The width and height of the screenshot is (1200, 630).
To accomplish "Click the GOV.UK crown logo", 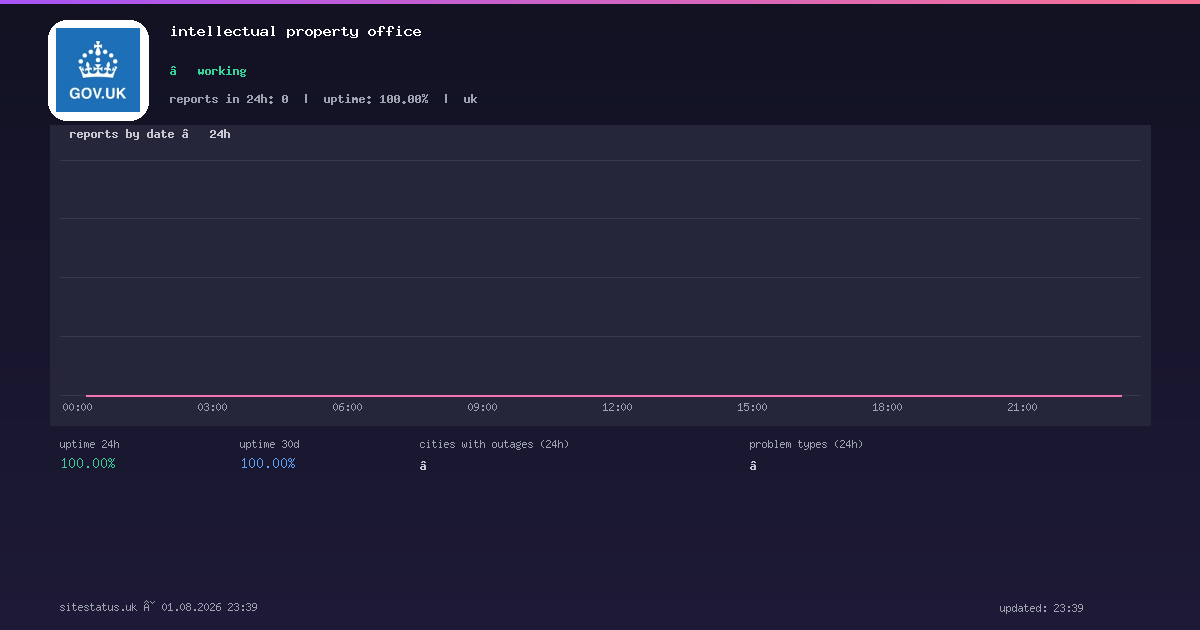I will 98,70.
